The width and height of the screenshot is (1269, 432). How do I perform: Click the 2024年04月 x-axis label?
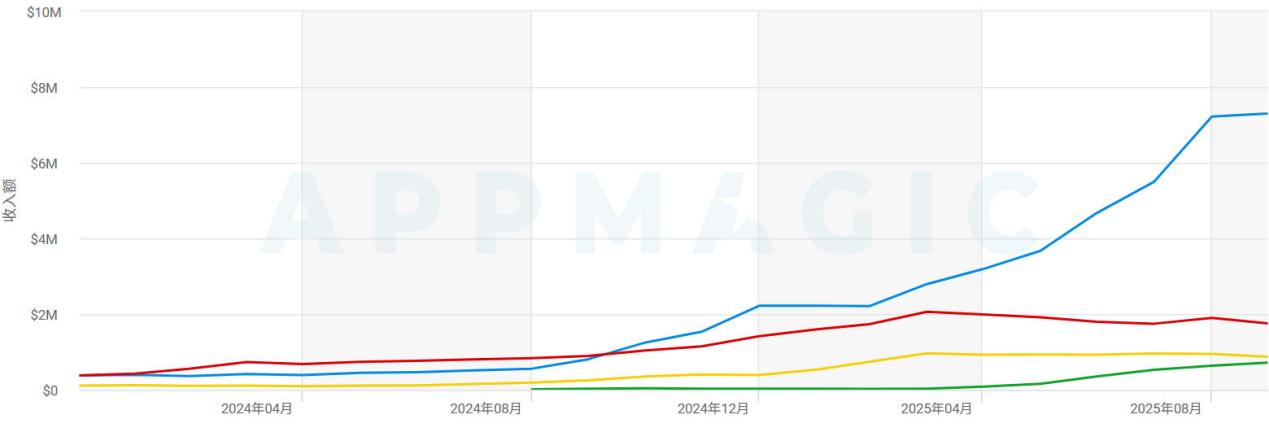[x=257, y=409]
